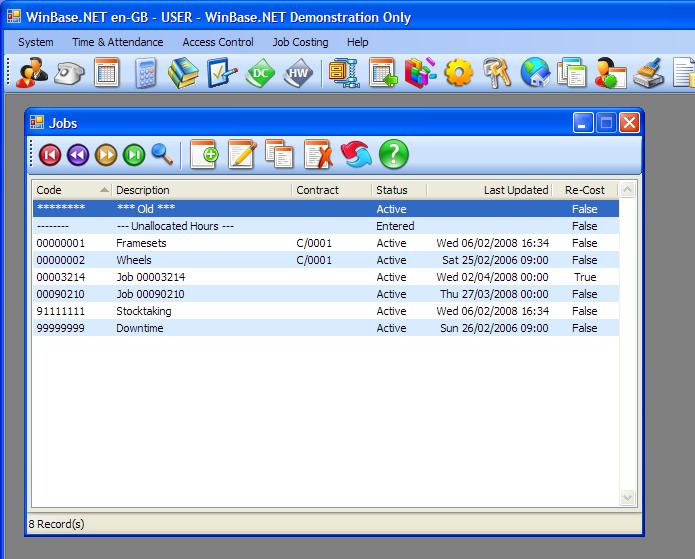Open the calculator icon in main toolbar
The image size is (695, 559).
tap(145, 73)
